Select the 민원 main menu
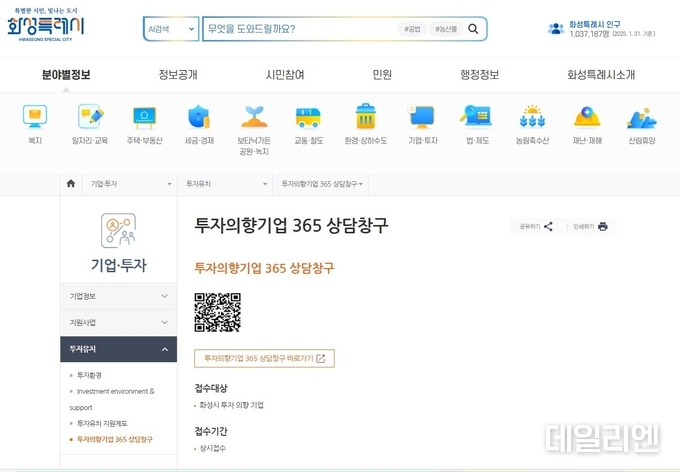680x472 pixels. pos(382,75)
